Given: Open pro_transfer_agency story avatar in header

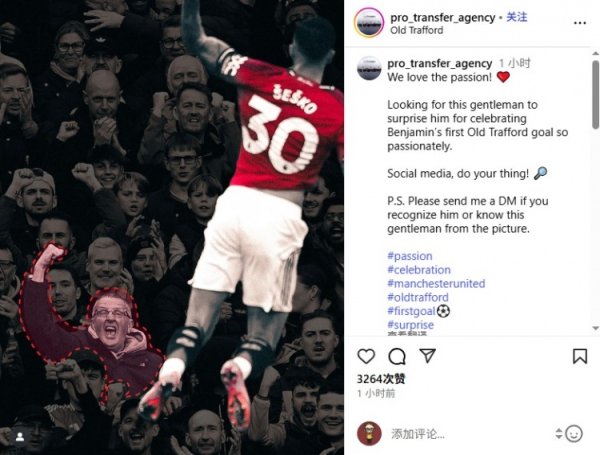Looking at the screenshot, I should [369, 23].
